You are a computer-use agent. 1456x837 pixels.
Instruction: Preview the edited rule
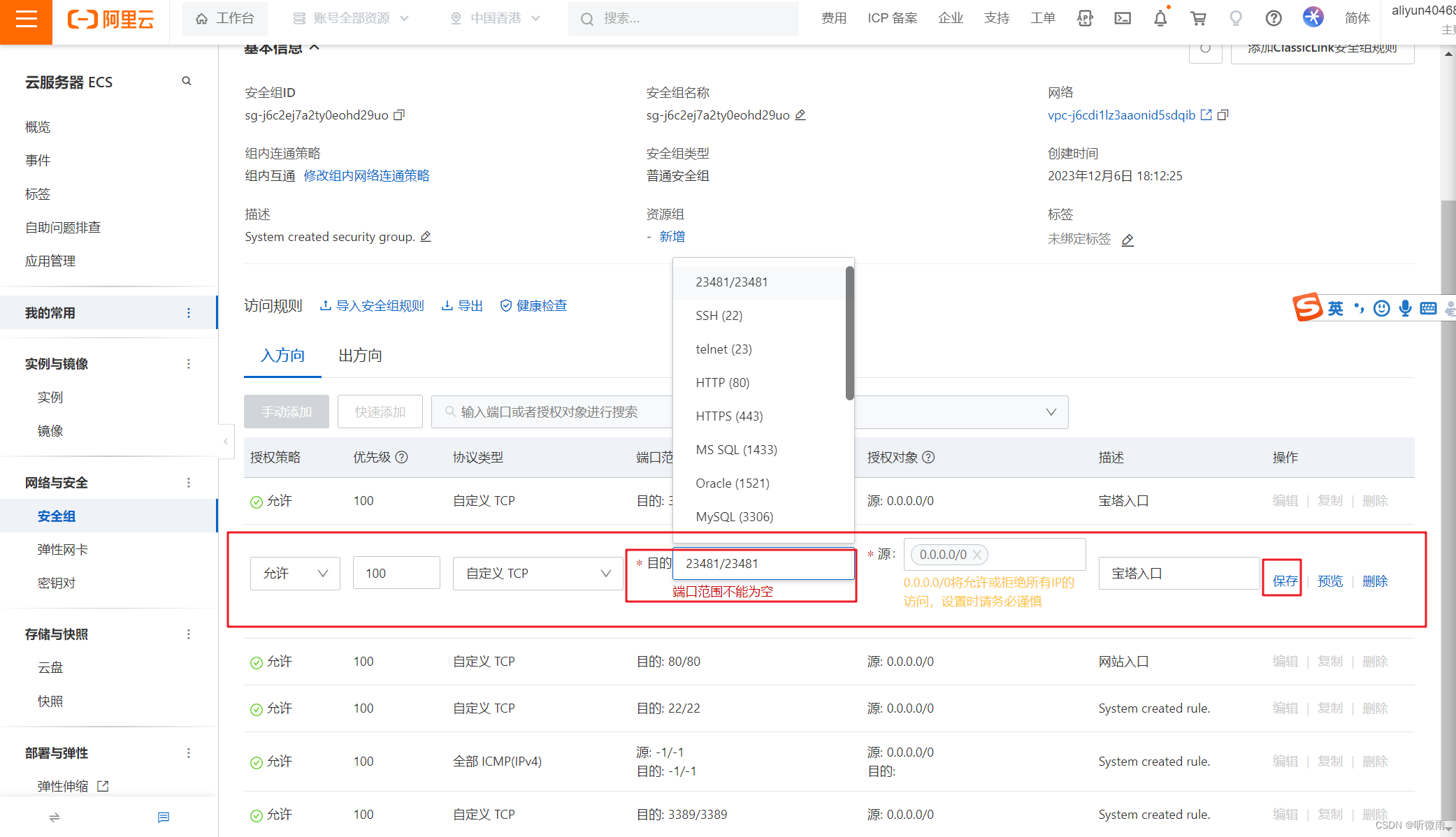[x=1330, y=581]
